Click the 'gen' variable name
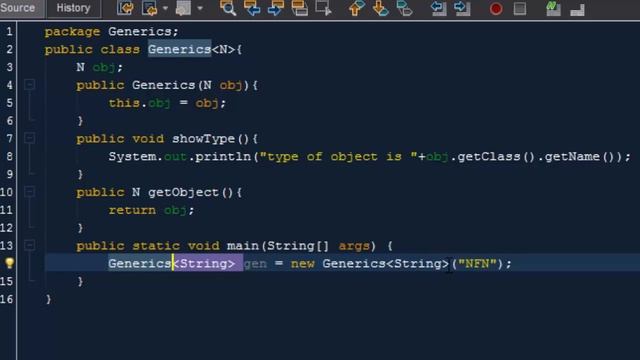This screenshot has height=360, width=640. [x=255, y=264]
